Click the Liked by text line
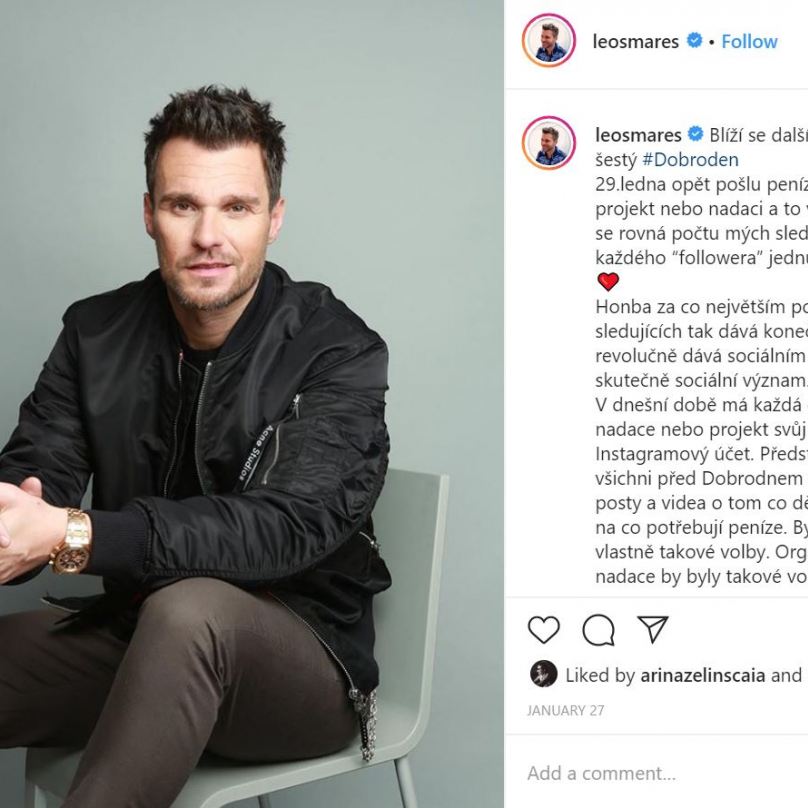 (683, 675)
